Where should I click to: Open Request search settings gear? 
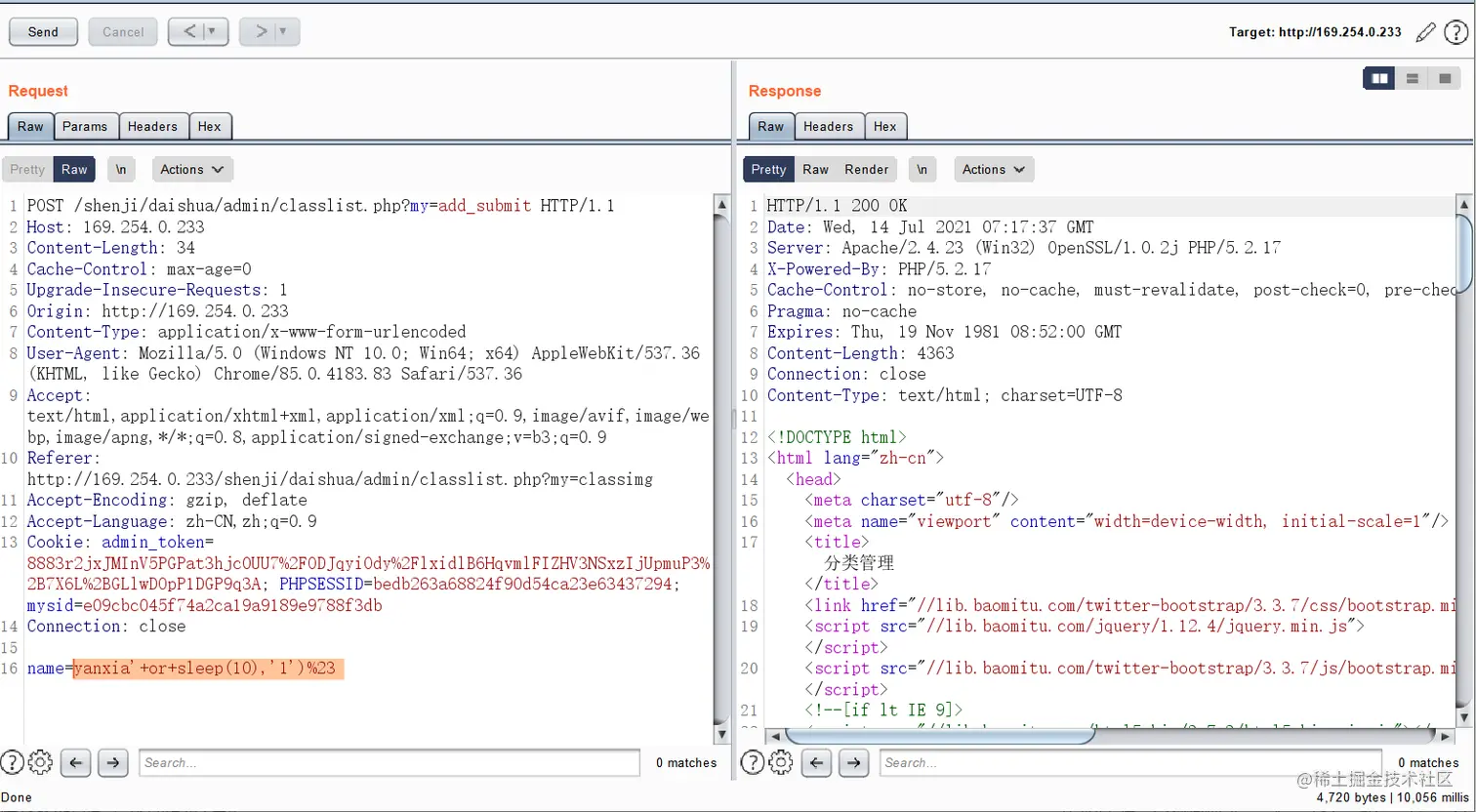coord(40,762)
